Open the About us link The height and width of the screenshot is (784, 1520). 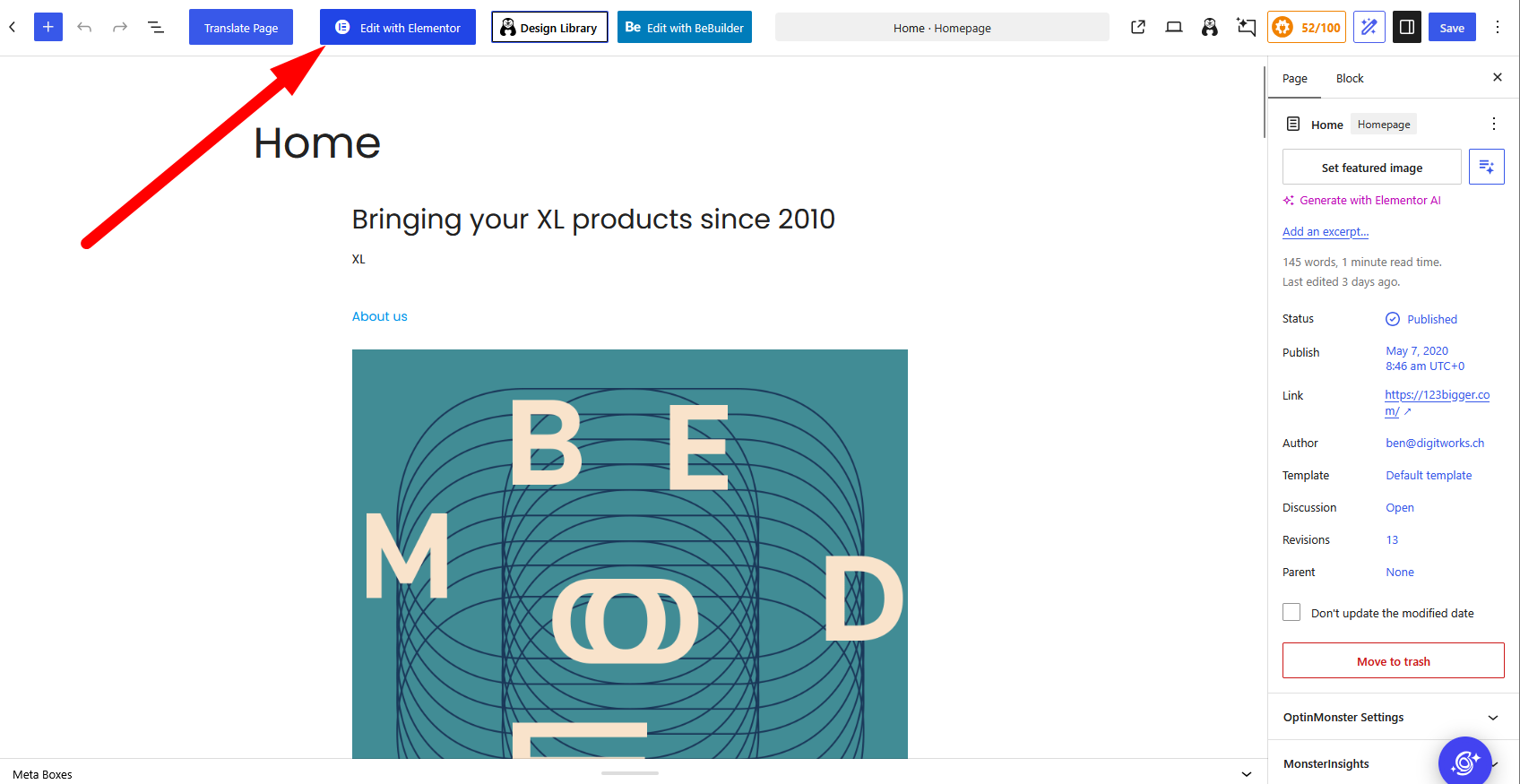coord(379,316)
